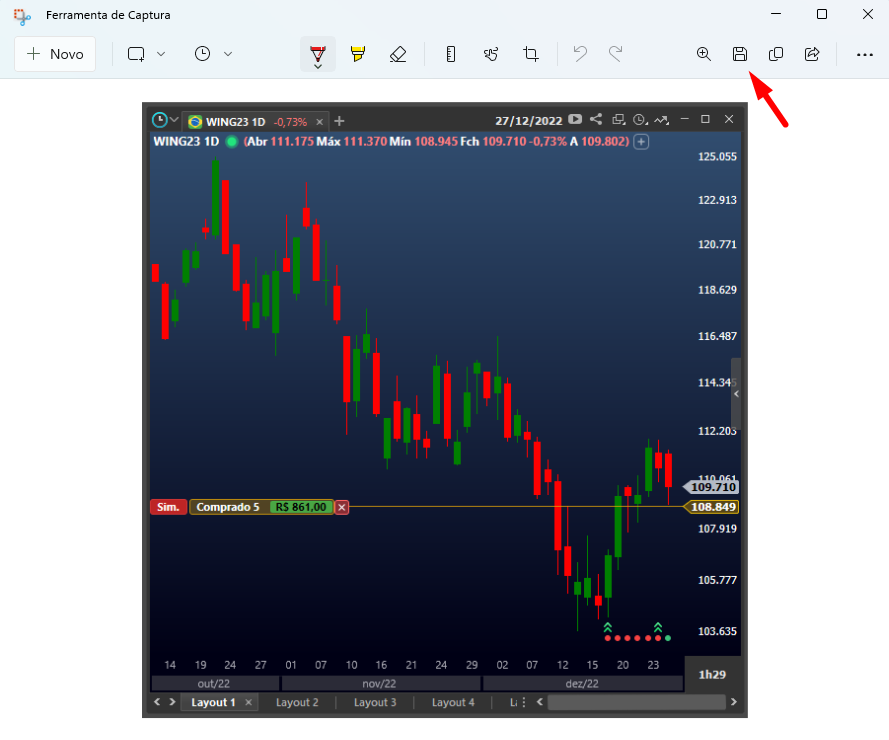Click the chart clock icon at top left
This screenshot has width=889, height=740.
pos(160,120)
